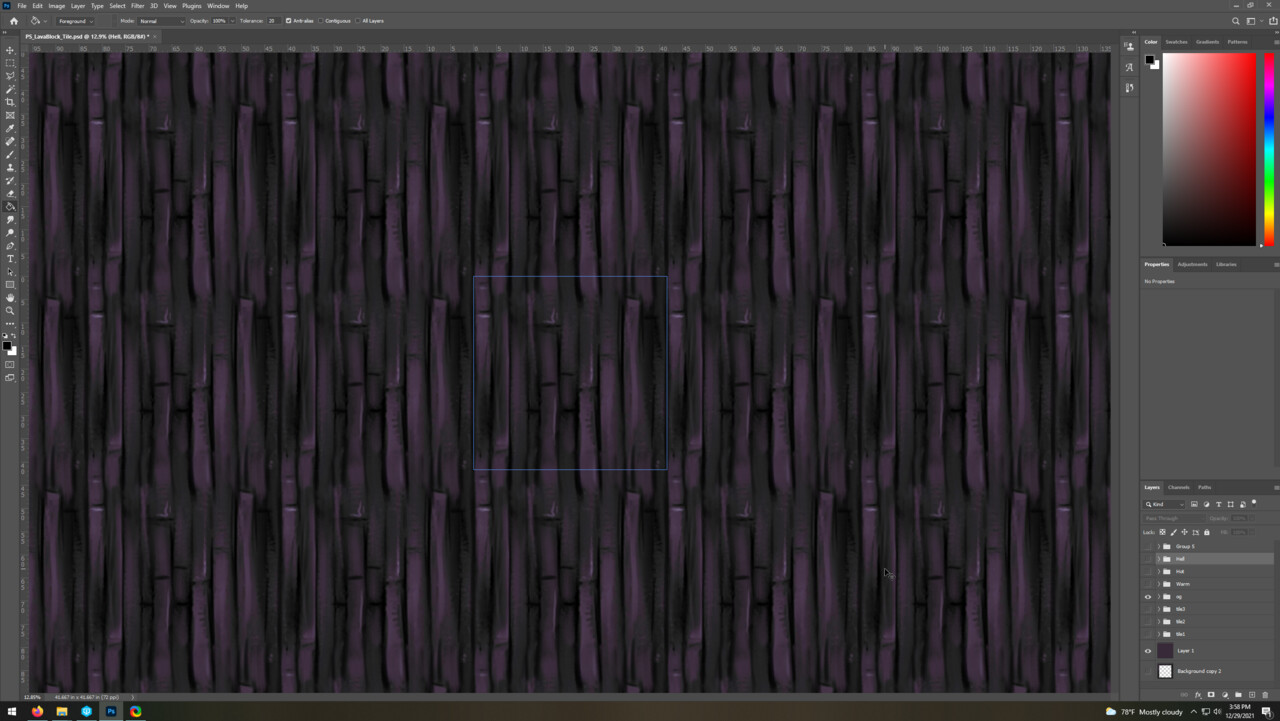Select the Brush tool

[10, 155]
